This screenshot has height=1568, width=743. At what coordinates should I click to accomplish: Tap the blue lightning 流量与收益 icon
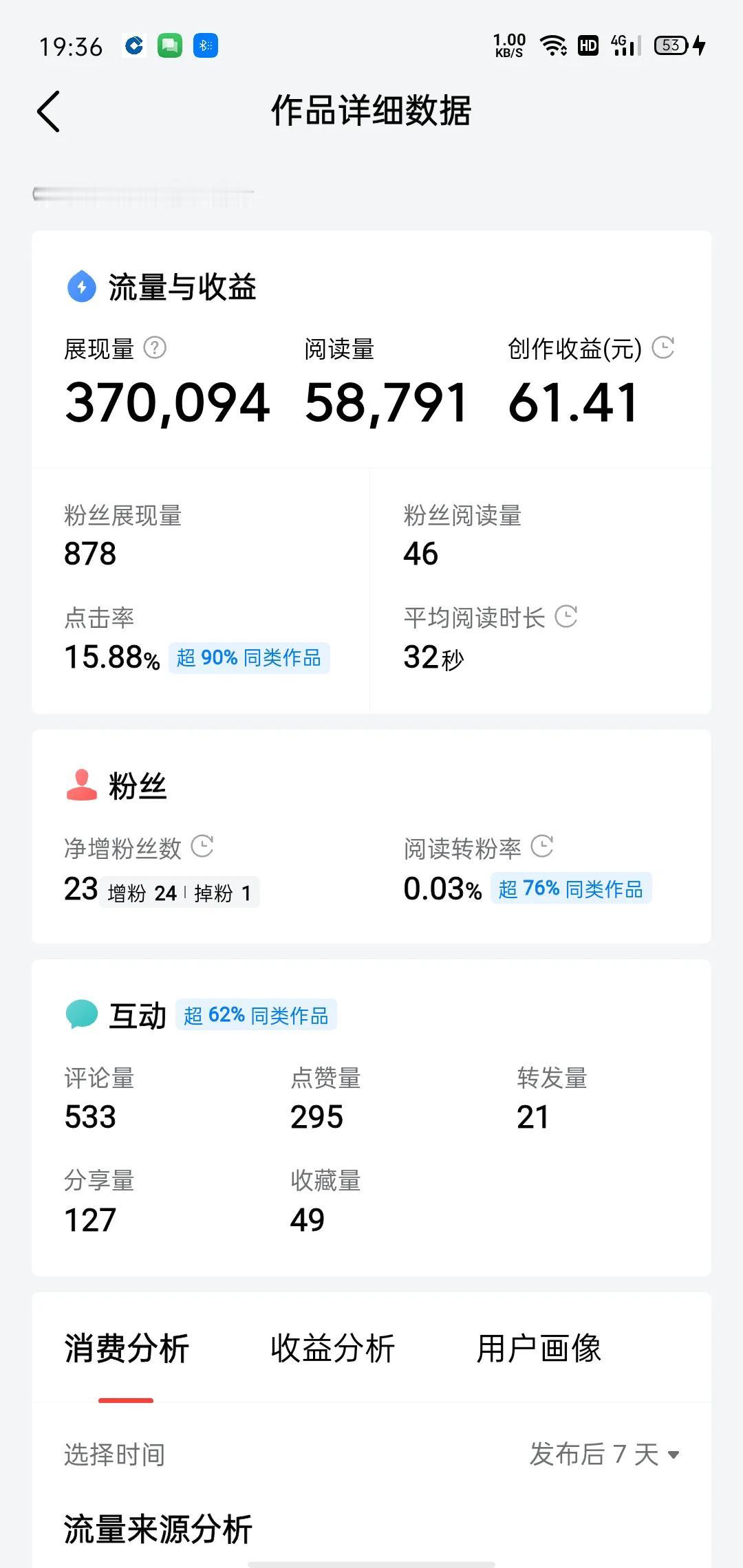[82, 287]
